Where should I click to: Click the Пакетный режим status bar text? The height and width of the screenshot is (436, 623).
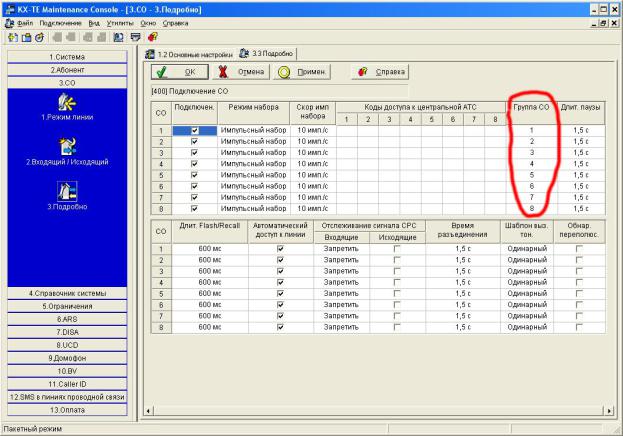[33, 429]
